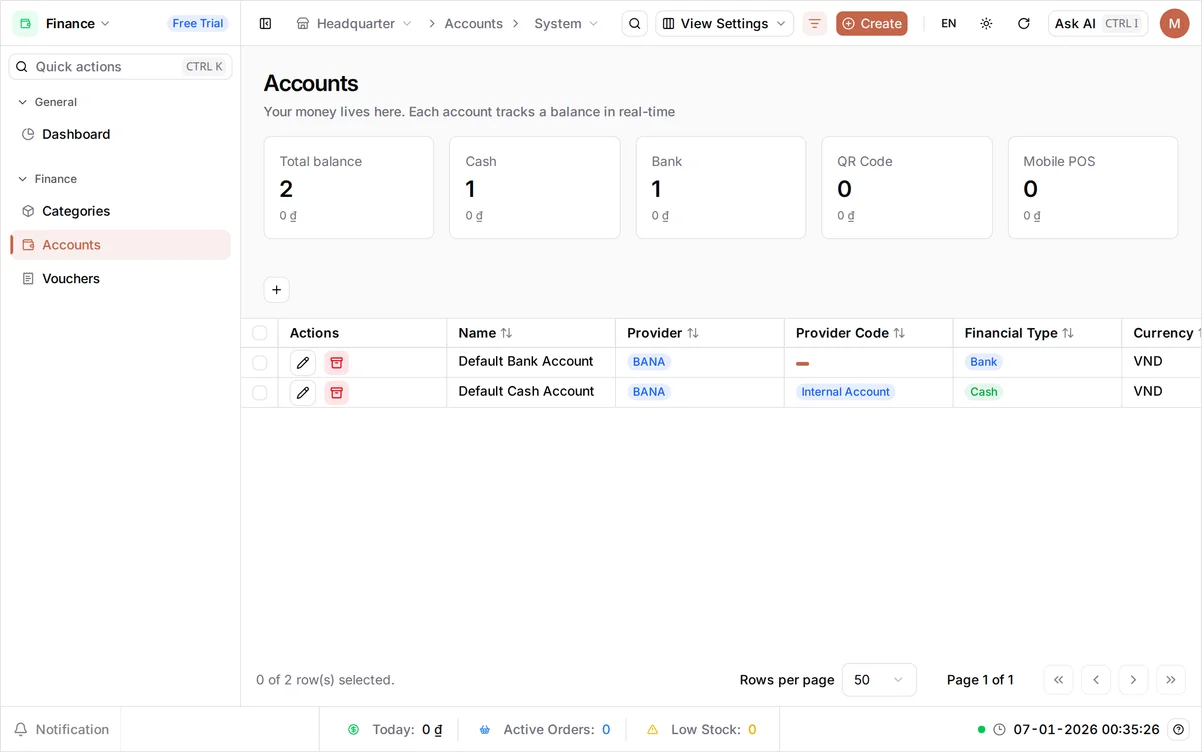Screen dimensions: 1202x752
Task: Edit the Default Cash Account row
Action: click(303, 392)
